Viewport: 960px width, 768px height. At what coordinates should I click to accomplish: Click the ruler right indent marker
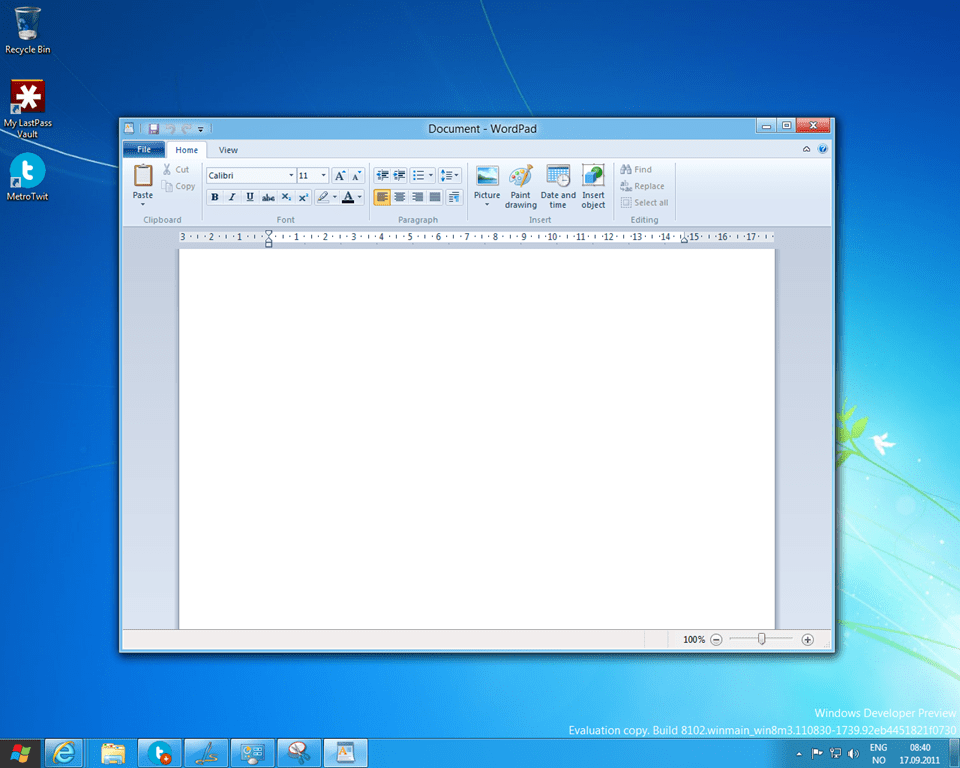(684, 240)
